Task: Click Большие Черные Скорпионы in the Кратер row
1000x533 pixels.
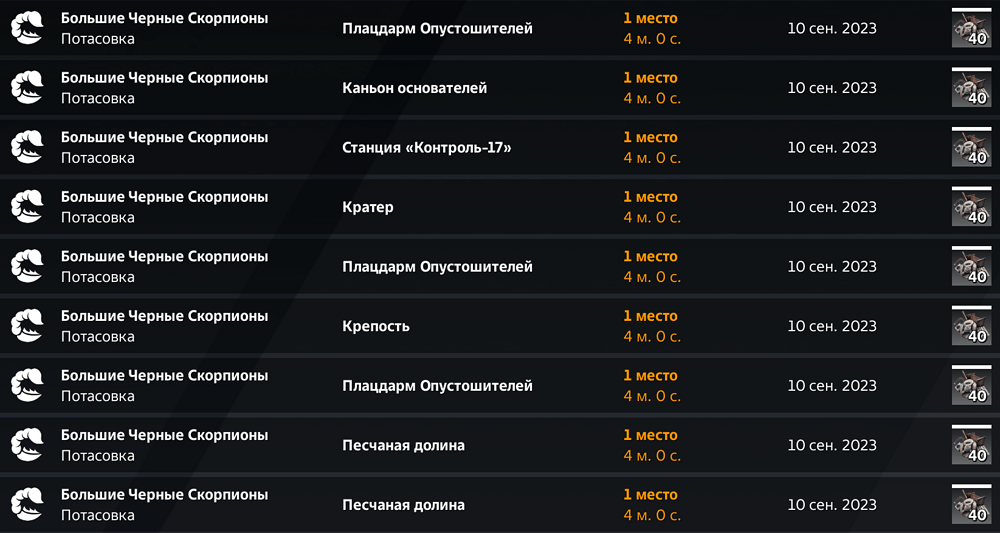Action: (164, 197)
